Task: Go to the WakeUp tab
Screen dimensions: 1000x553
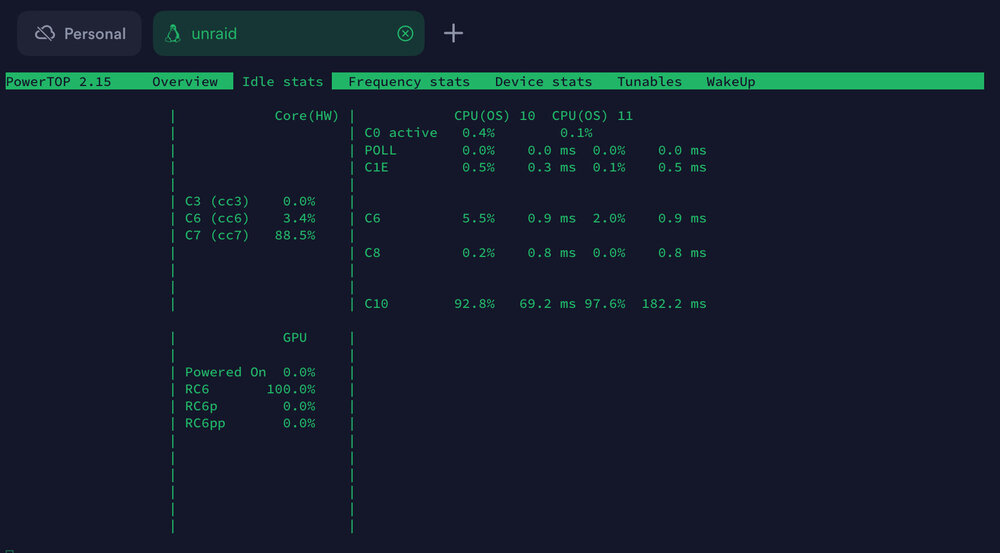Action: click(x=731, y=82)
